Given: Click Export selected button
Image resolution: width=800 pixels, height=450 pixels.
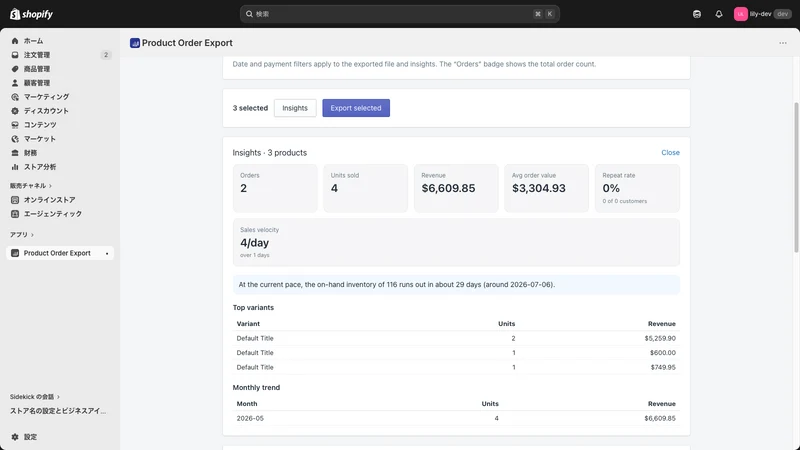Looking at the screenshot, I should point(356,108).
